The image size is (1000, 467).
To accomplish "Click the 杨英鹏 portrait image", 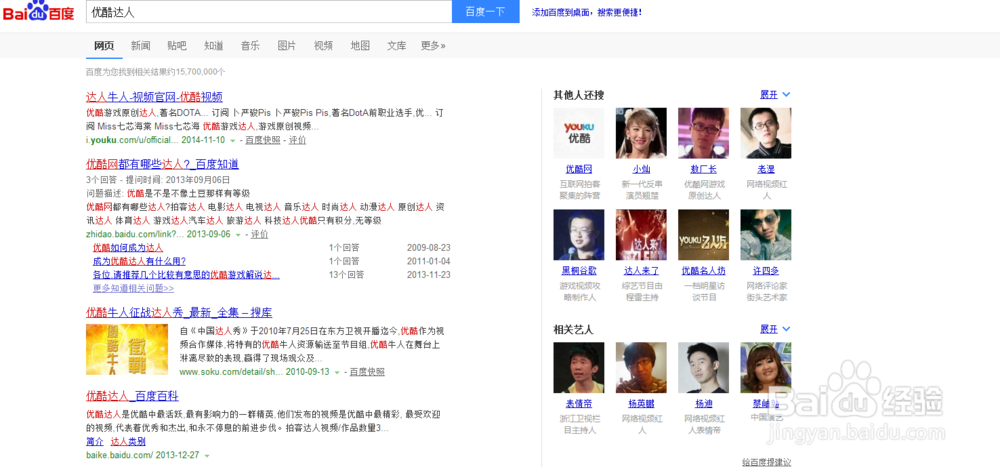I will [x=641, y=367].
